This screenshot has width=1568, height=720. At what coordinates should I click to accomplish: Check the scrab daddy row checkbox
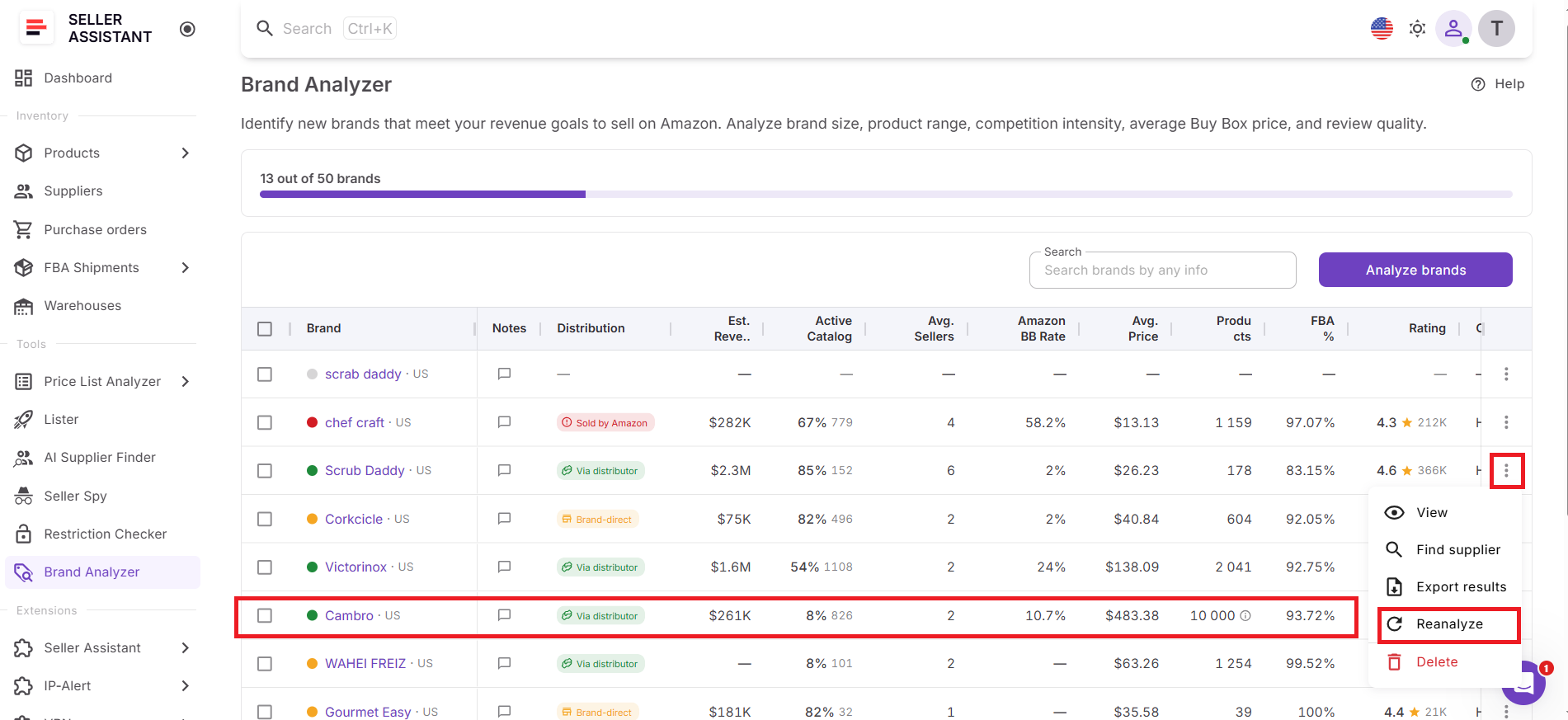coord(265,374)
